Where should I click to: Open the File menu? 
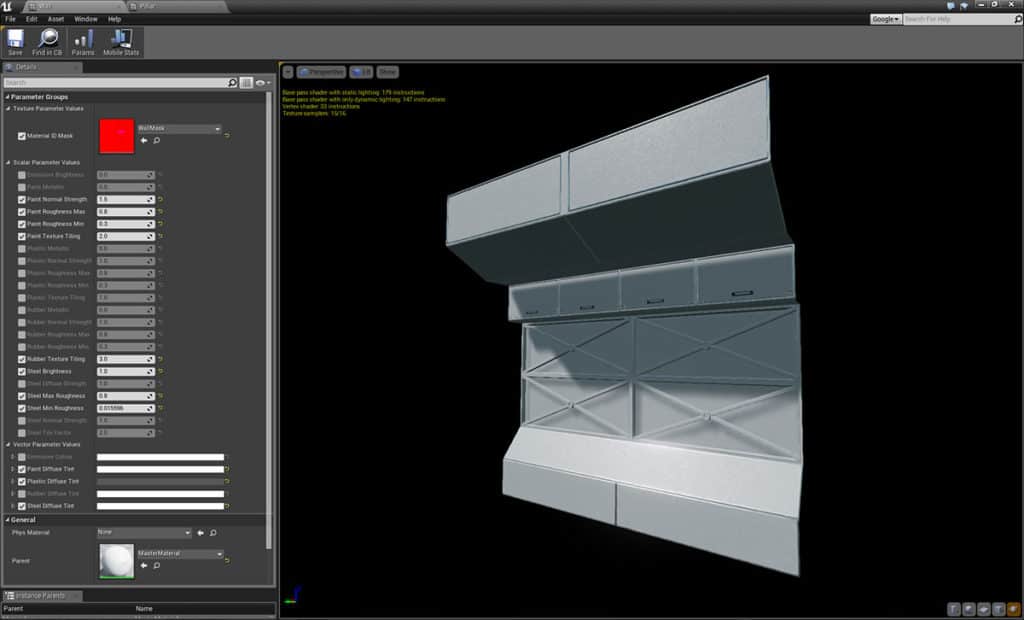(x=10, y=20)
